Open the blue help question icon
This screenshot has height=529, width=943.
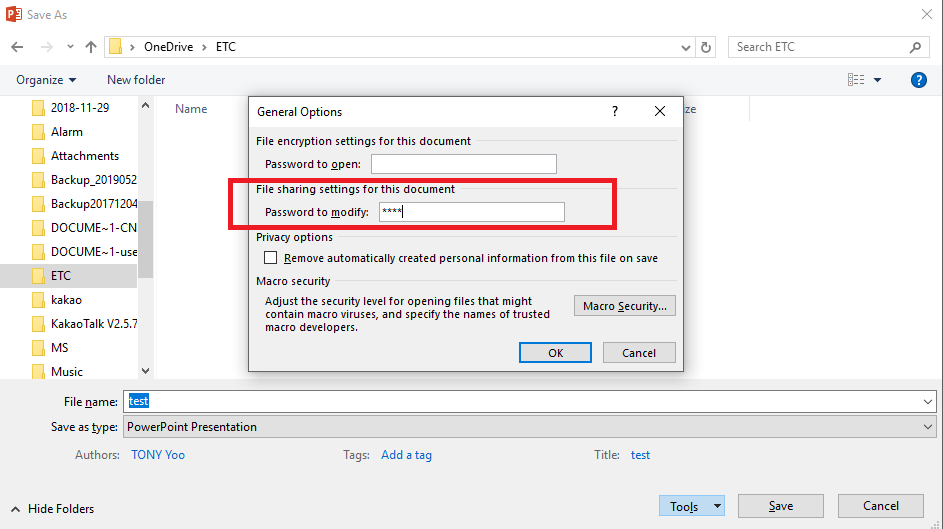pyautogui.click(x=918, y=80)
